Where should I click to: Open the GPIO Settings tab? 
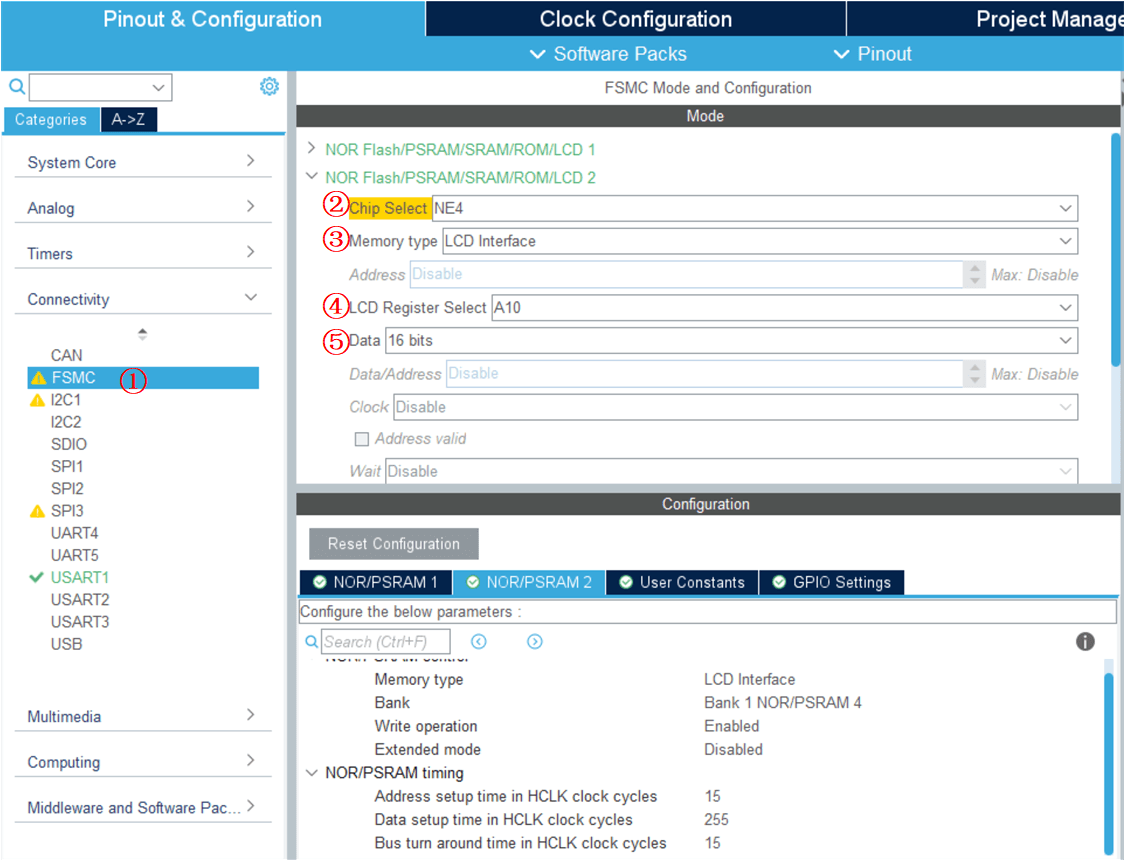[832, 582]
